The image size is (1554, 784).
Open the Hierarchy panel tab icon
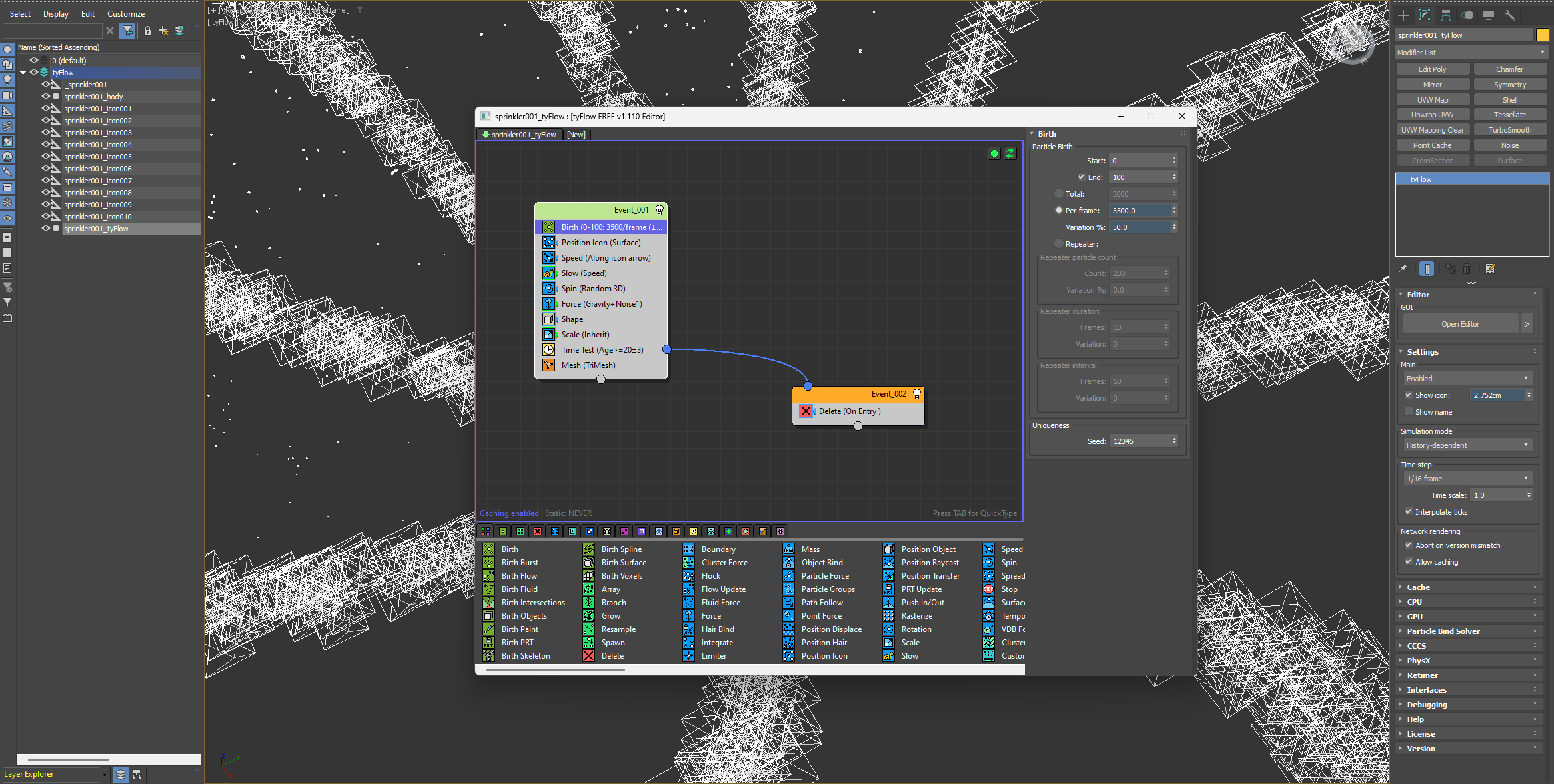(1445, 15)
